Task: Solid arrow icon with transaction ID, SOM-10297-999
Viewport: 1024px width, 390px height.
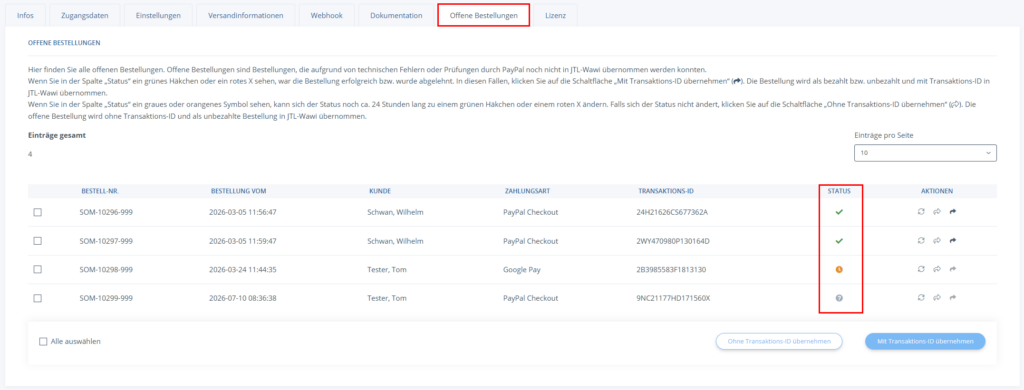Action: [953, 240]
